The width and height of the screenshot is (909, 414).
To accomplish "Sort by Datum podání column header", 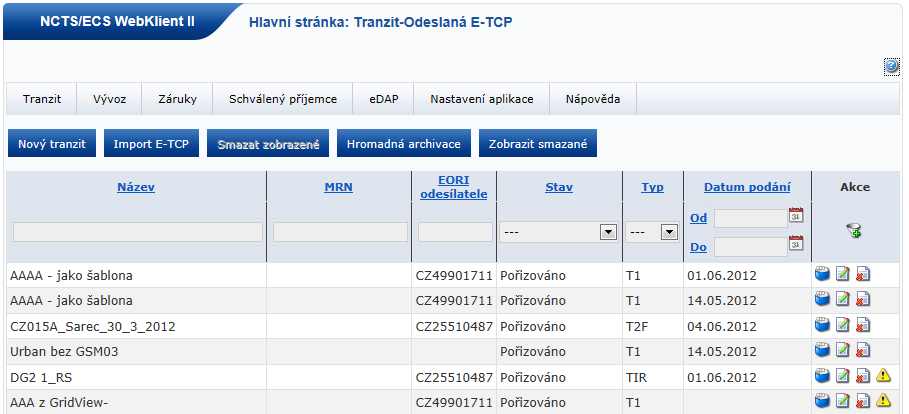I will [747, 187].
